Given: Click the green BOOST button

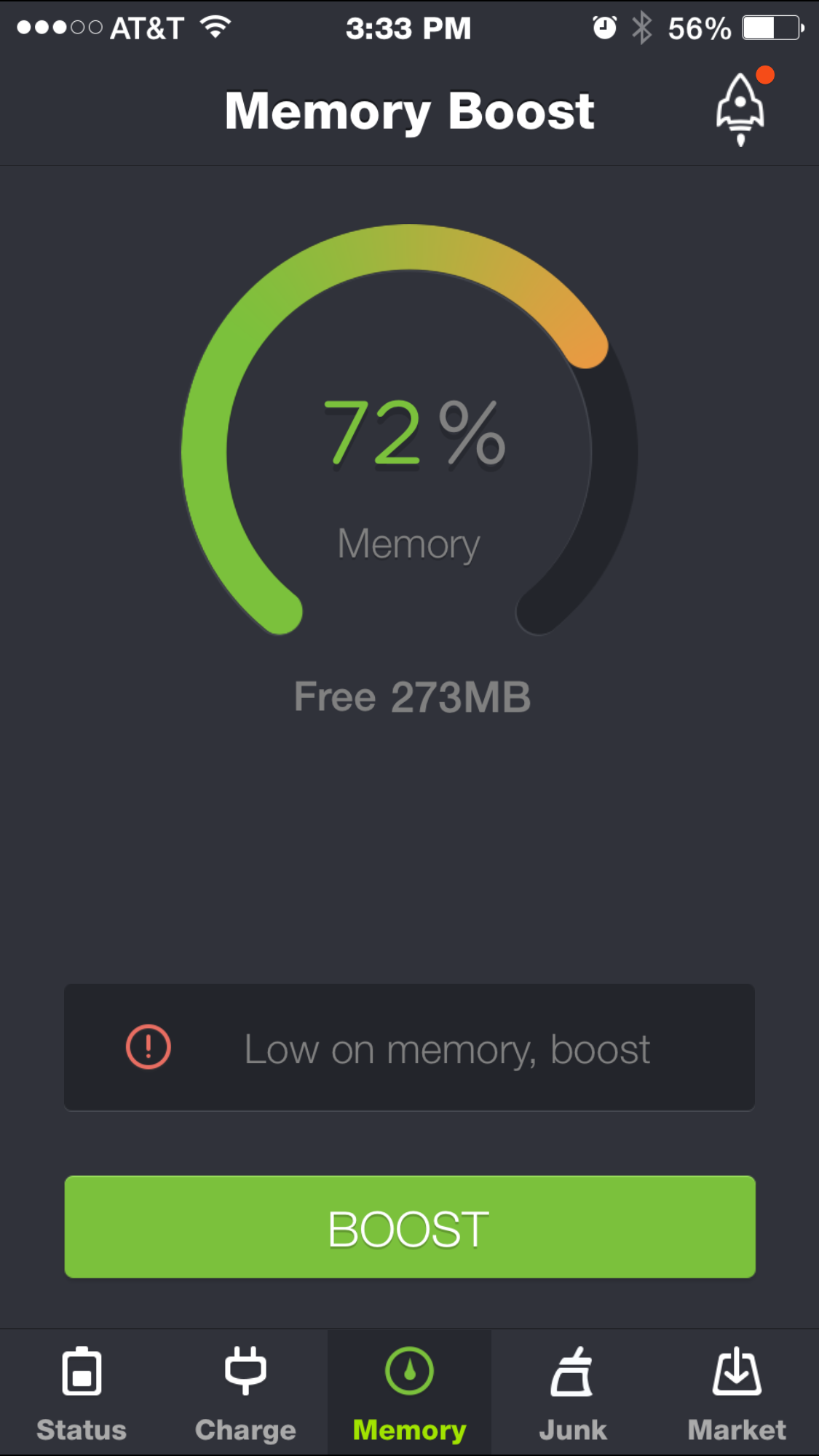Looking at the screenshot, I should pos(410,1227).
